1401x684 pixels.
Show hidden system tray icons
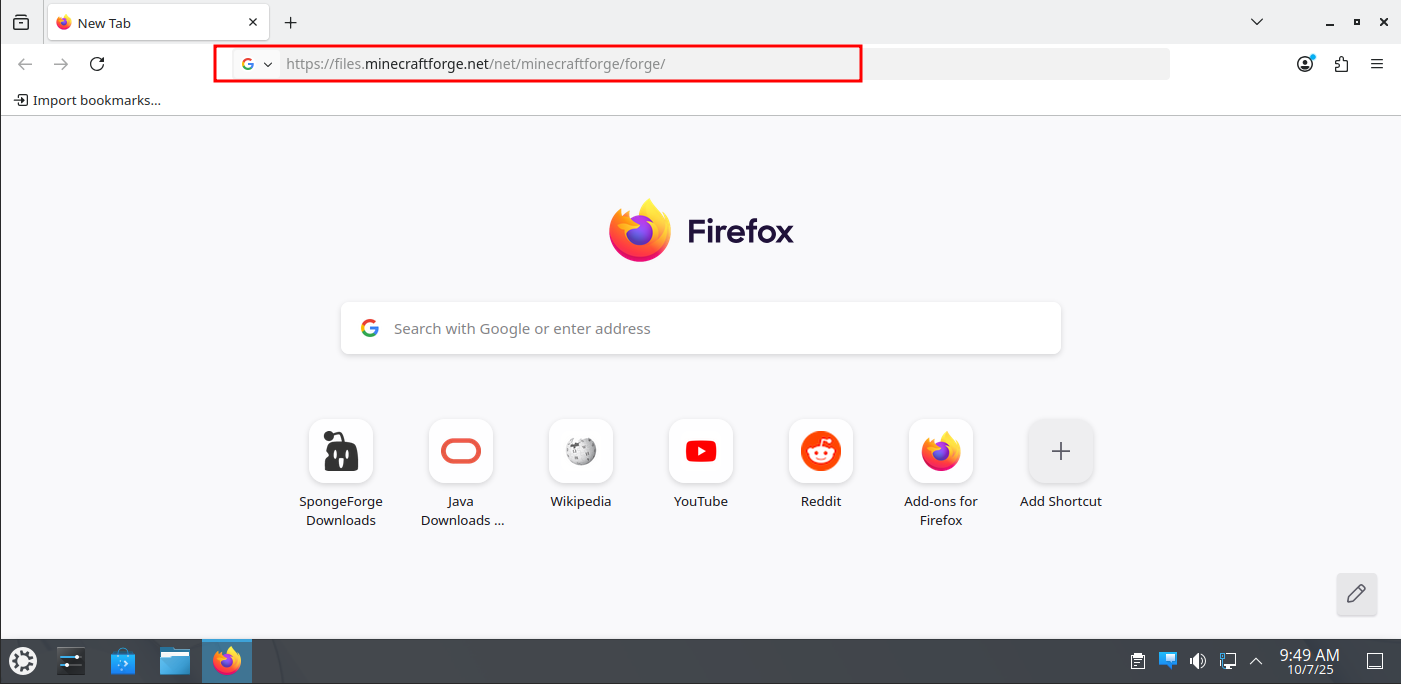pyautogui.click(x=1256, y=661)
